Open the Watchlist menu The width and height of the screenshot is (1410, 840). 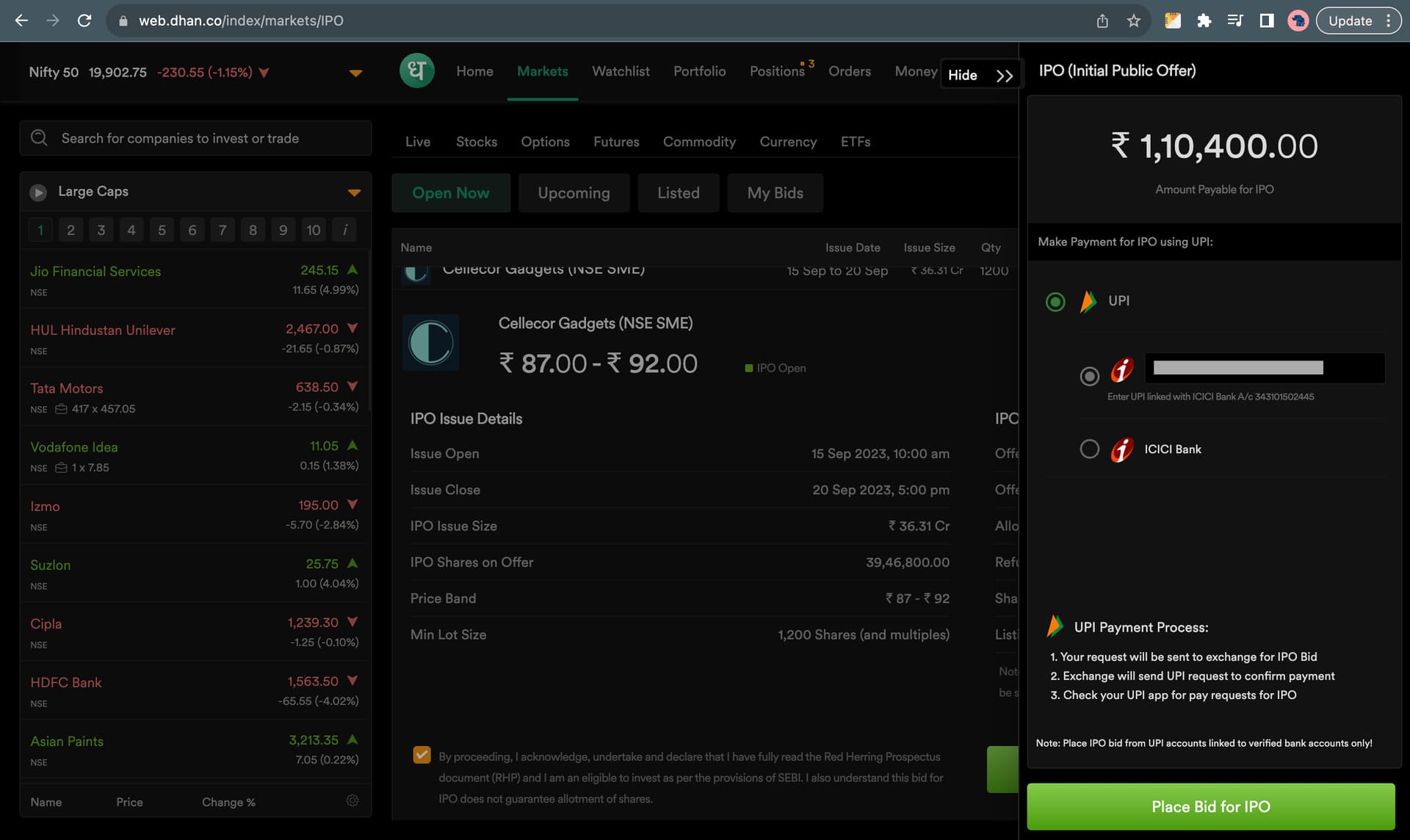coord(621,71)
